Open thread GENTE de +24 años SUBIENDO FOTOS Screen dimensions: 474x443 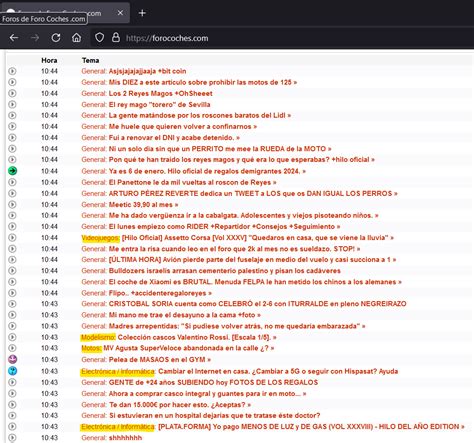click(x=213, y=382)
